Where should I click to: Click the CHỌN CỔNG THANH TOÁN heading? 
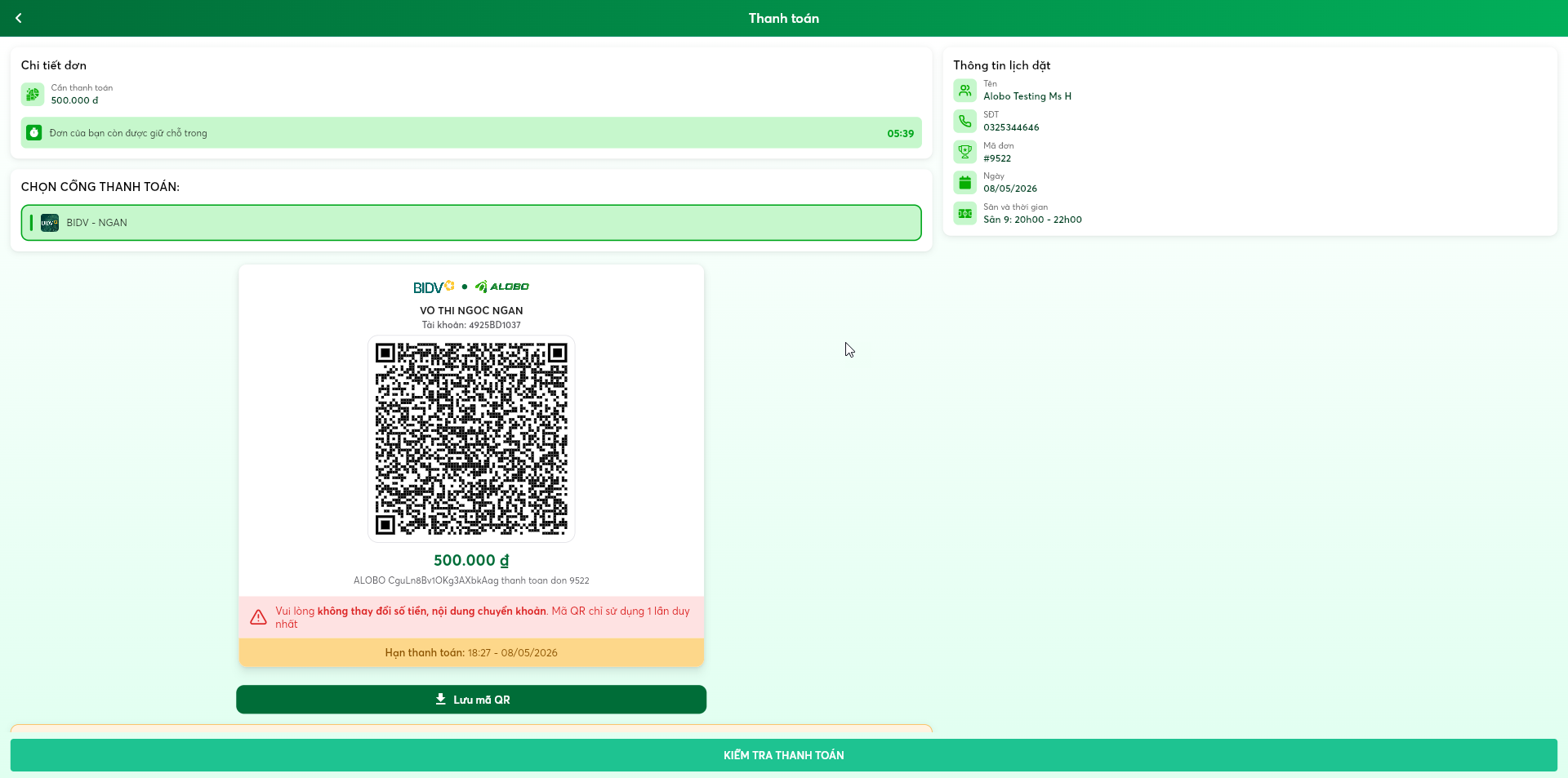tap(100, 187)
